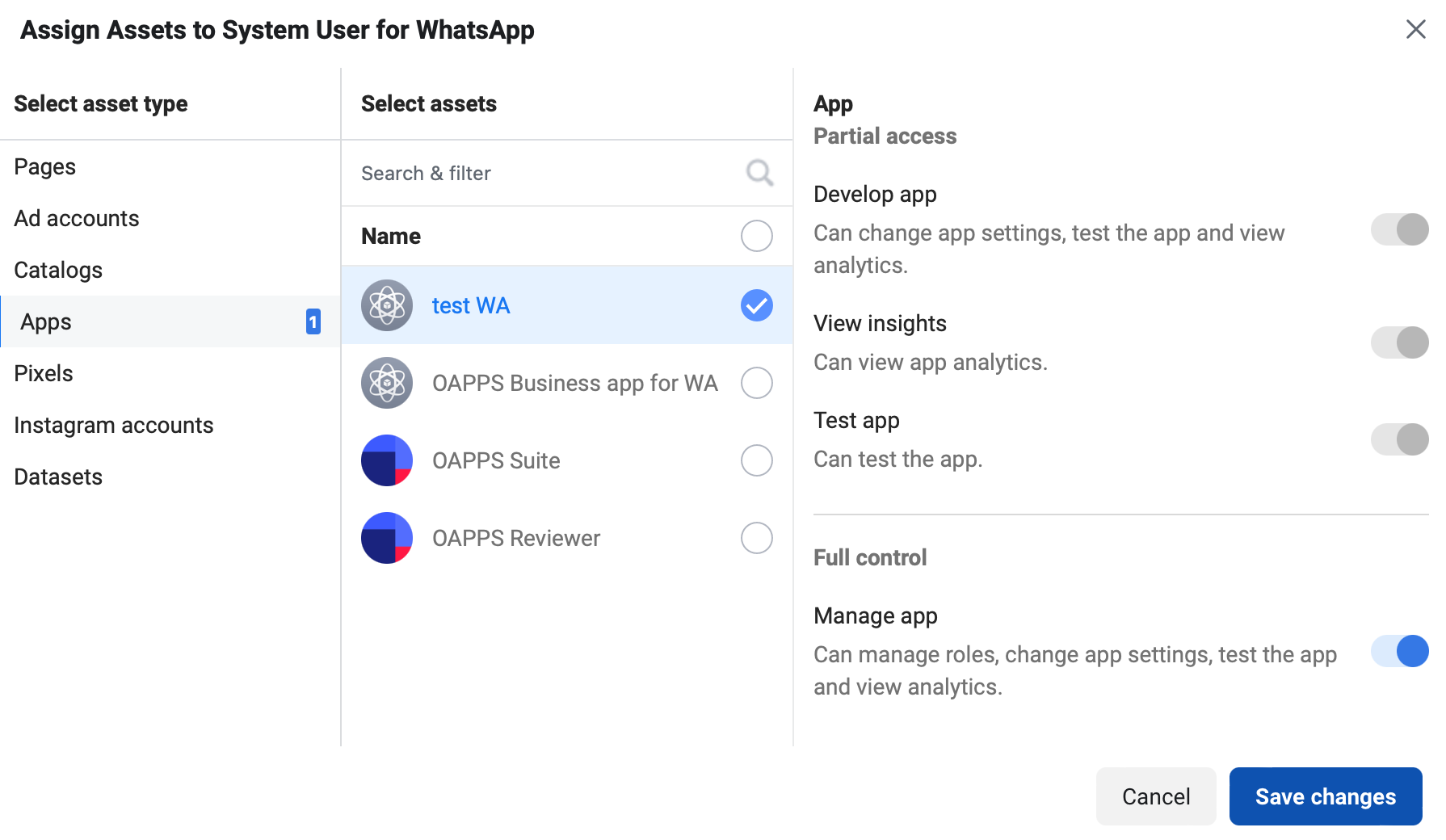The width and height of the screenshot is (1446, 840).
Task: Click the OAPPS Reviewer app icon
Action: [387, 538]
